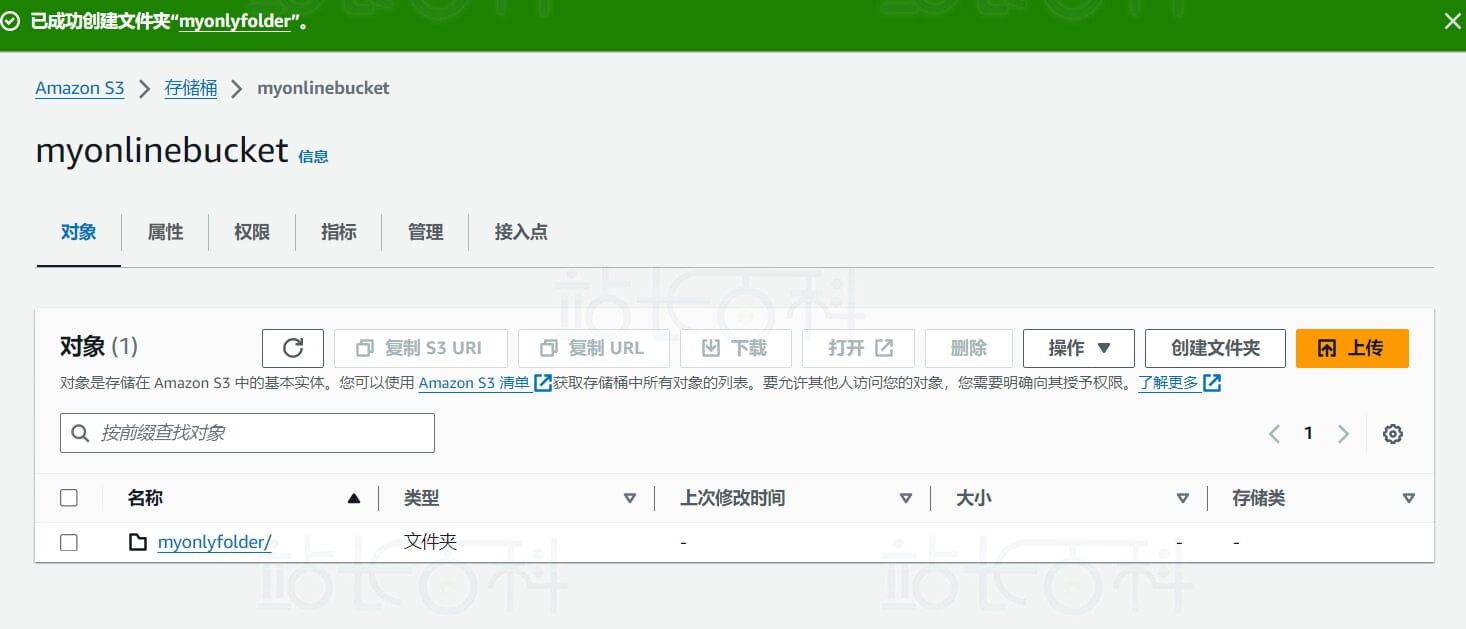Click the 创建文件夹 button

1215,348
